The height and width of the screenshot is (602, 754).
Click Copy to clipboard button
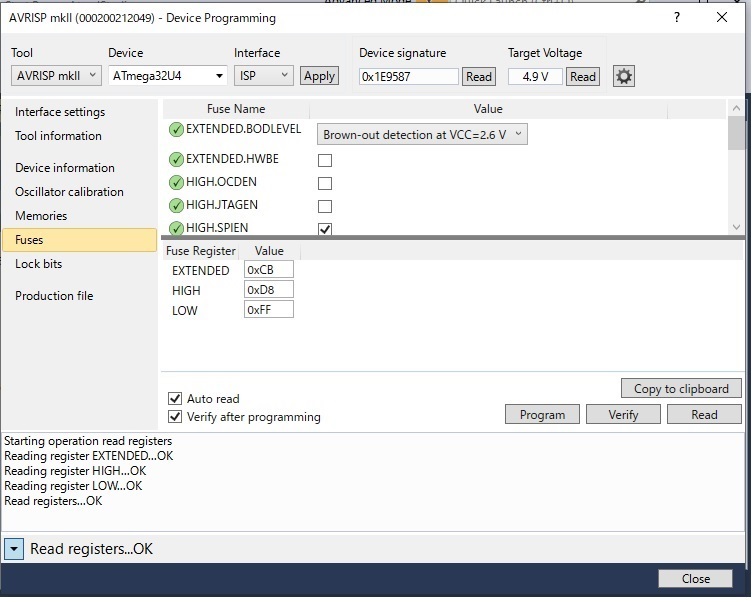681,389
